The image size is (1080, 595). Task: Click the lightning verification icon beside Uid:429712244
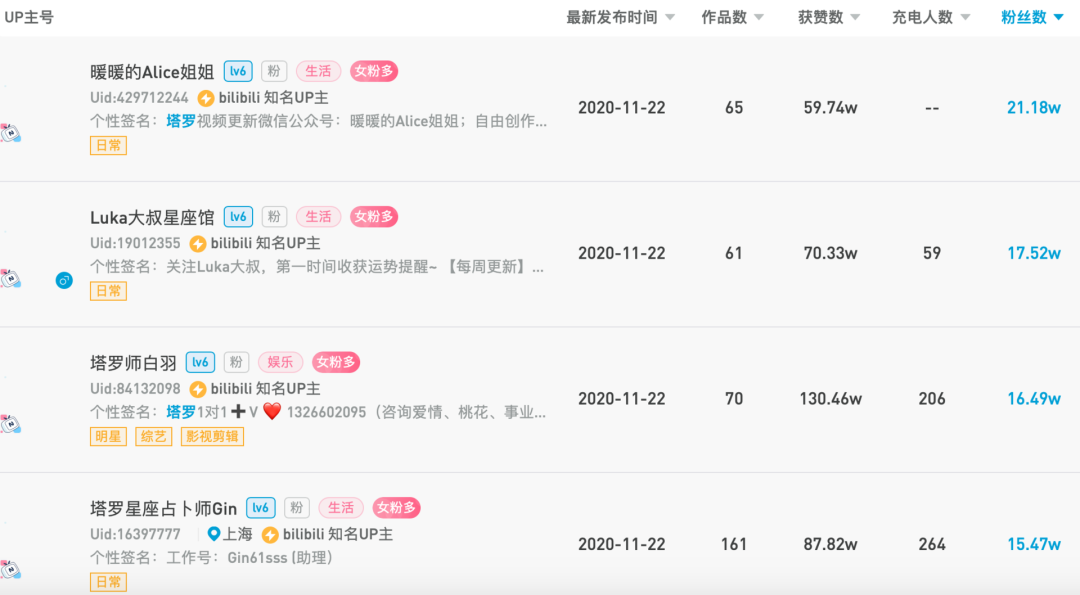pyautogui.click(x=206, y=98)
